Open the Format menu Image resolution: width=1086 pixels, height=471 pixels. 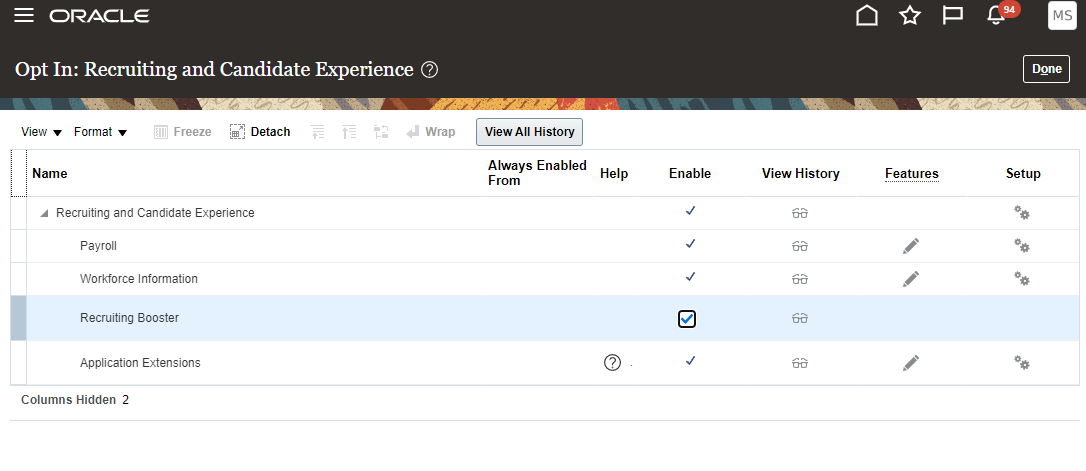click(x=101, y=132)
